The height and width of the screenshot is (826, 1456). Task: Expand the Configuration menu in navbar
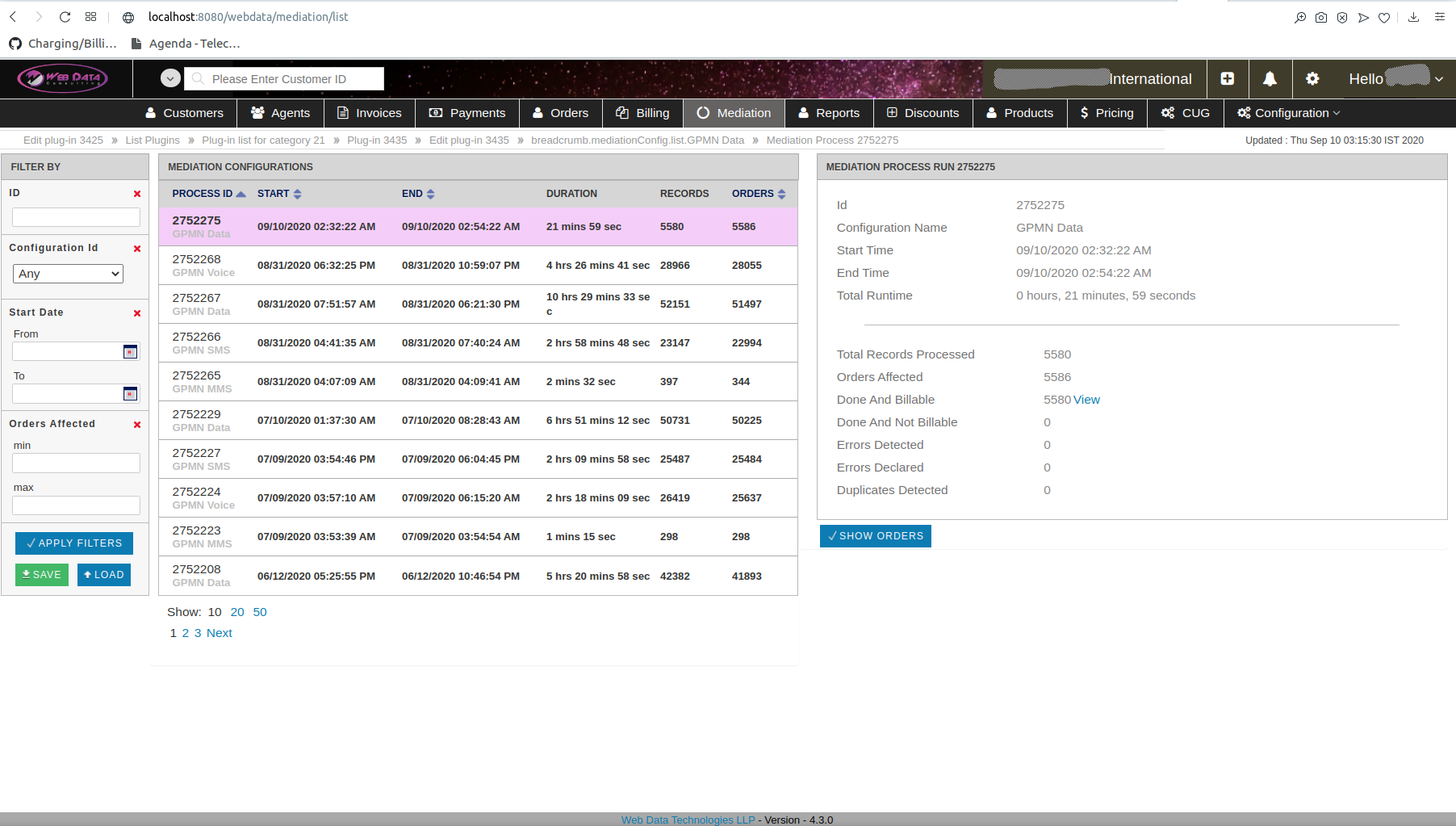tap(1289, 113)
